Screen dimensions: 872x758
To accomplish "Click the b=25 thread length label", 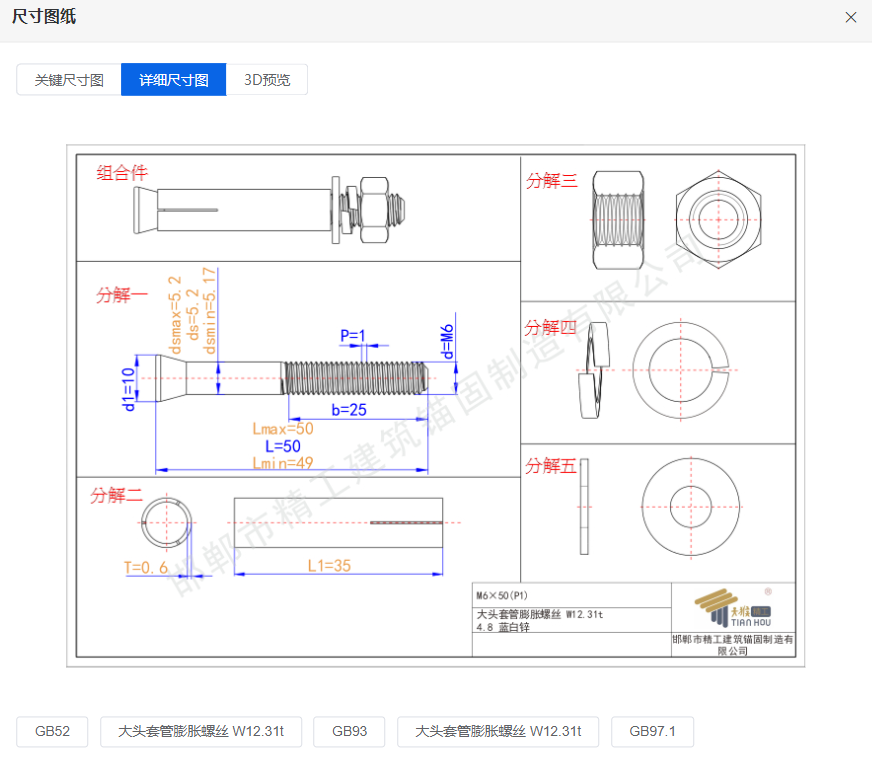I will coord(350,410).
